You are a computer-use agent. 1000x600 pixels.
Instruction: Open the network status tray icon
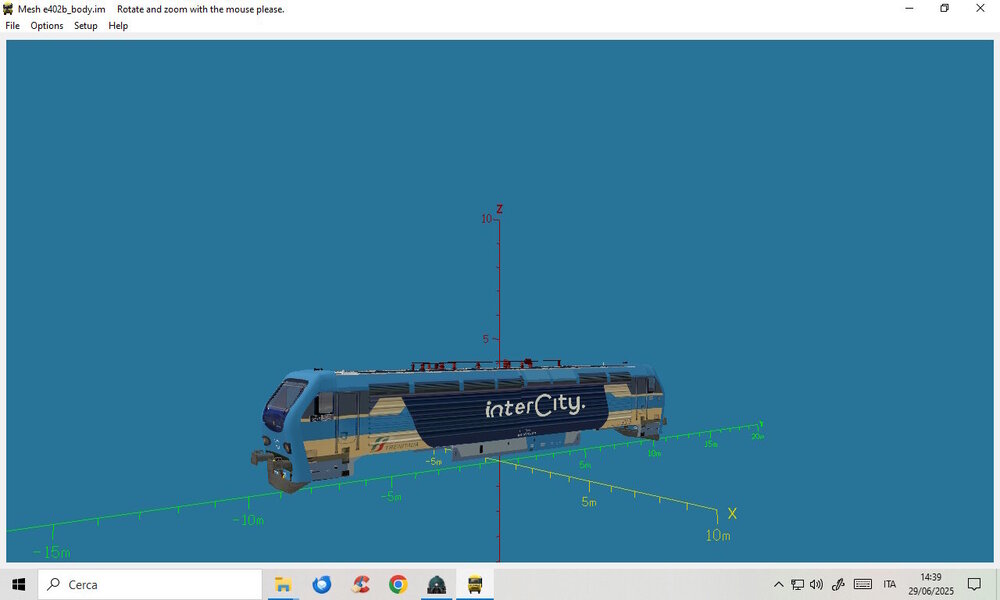point(797,584)
